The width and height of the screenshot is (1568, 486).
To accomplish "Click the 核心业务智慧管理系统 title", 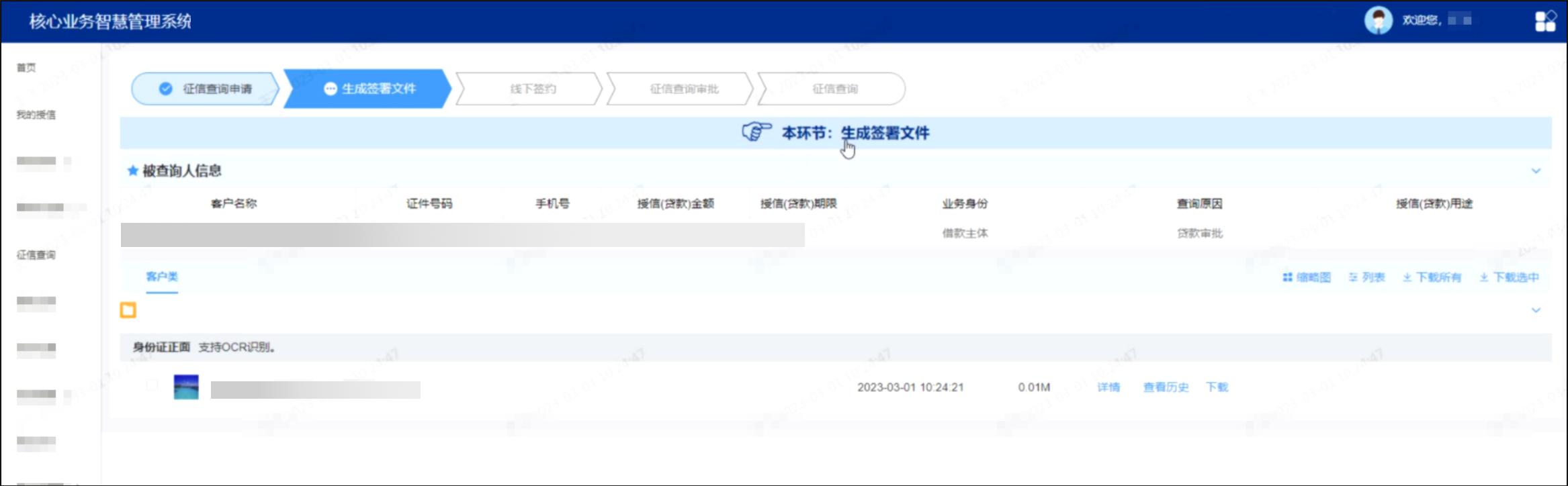I will coord(110,21).
